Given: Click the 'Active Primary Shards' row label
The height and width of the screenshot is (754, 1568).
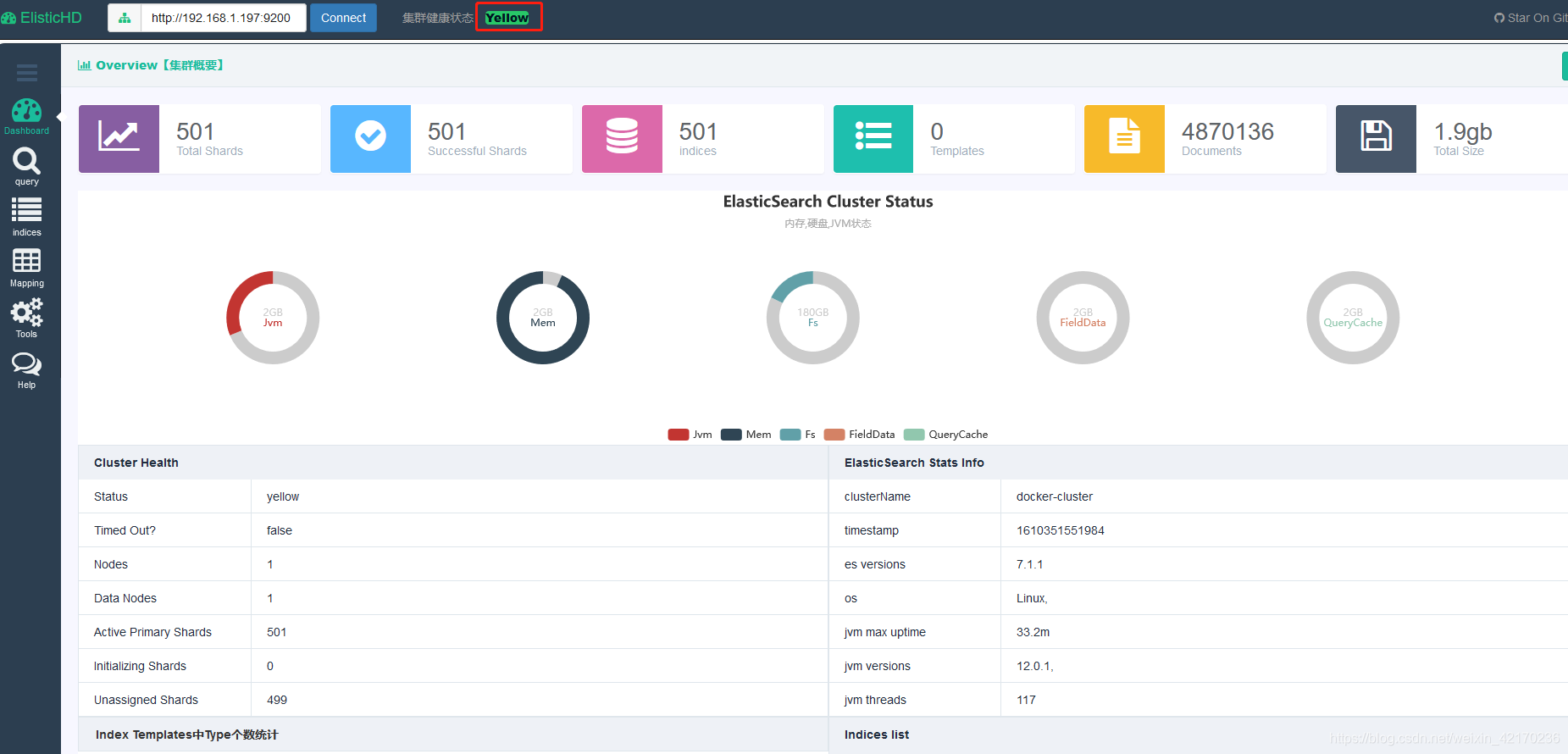Looking at the screenshot, I should [x=152, y=632].
